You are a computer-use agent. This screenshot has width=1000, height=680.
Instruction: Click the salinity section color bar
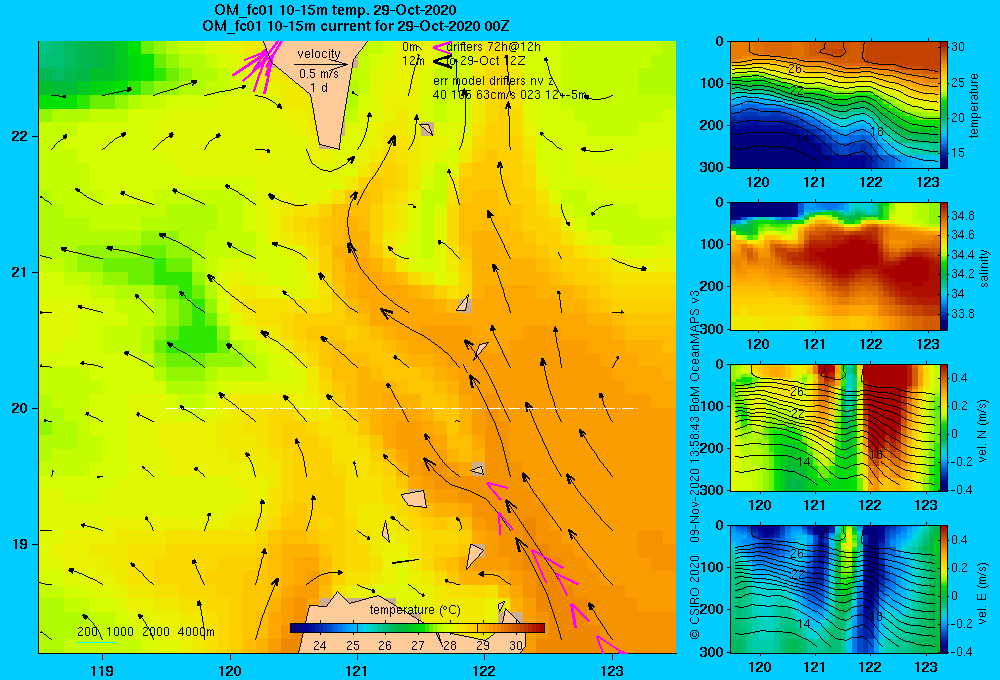point(944,266)
